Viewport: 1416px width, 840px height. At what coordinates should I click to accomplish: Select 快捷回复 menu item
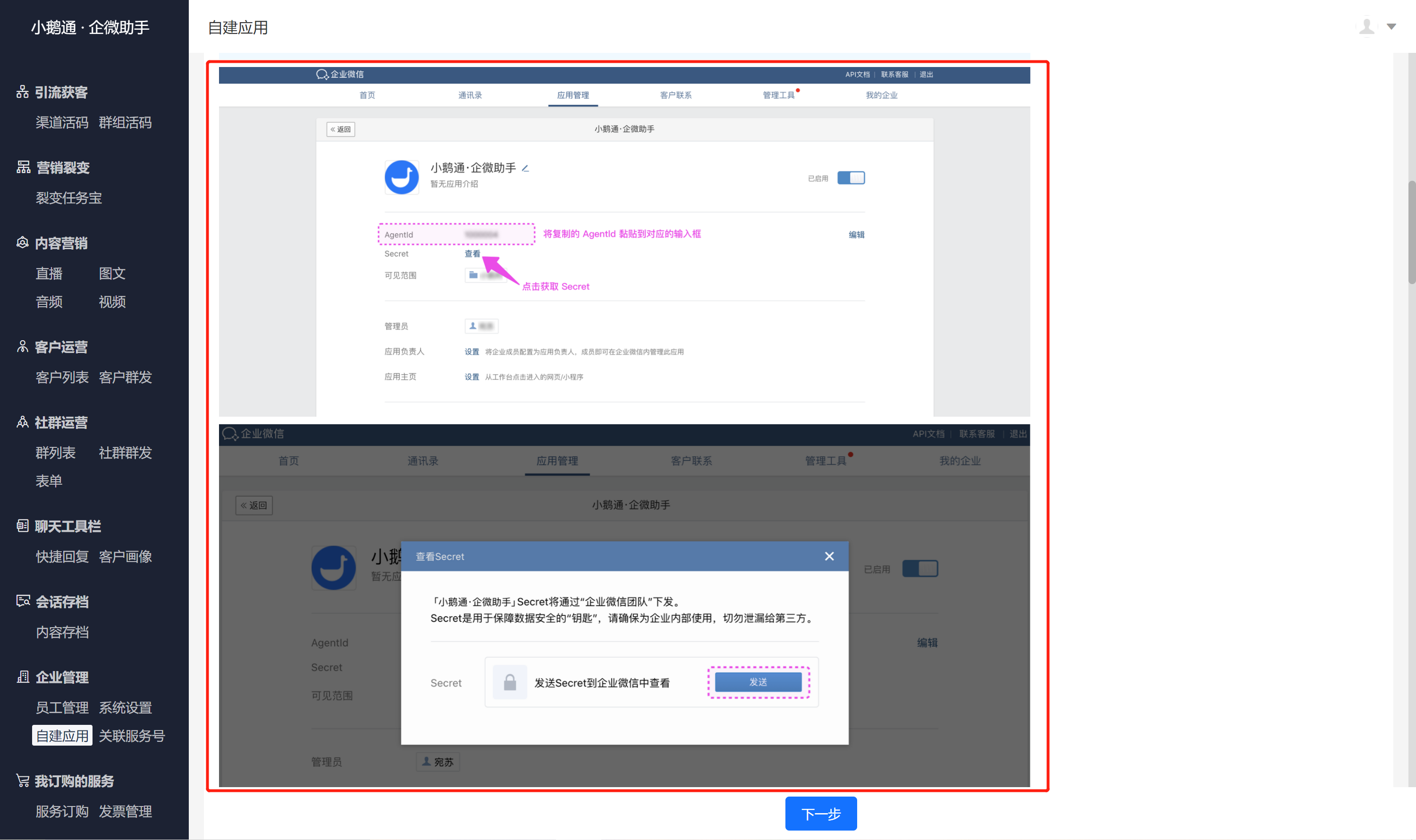point(62,556)
